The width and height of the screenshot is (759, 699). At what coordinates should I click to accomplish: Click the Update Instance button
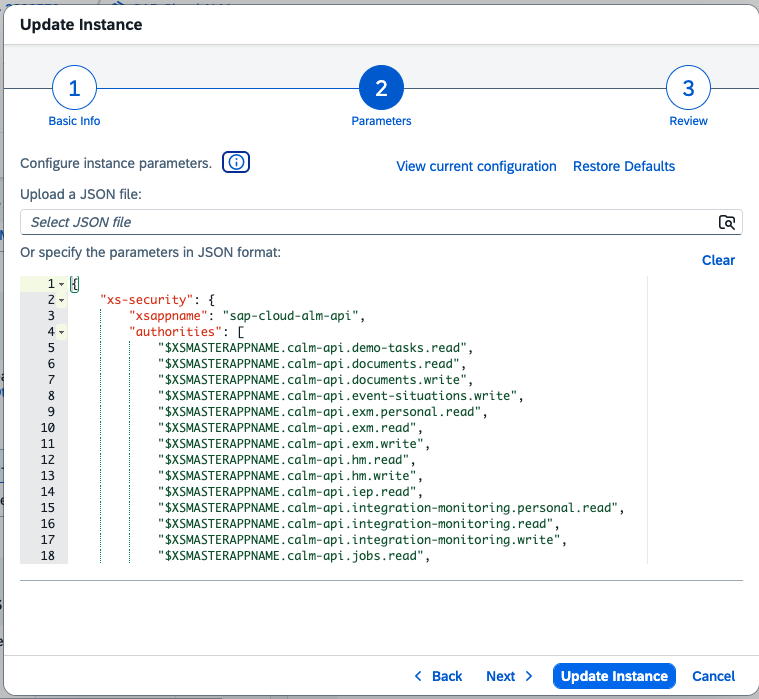tap(614, 676)
